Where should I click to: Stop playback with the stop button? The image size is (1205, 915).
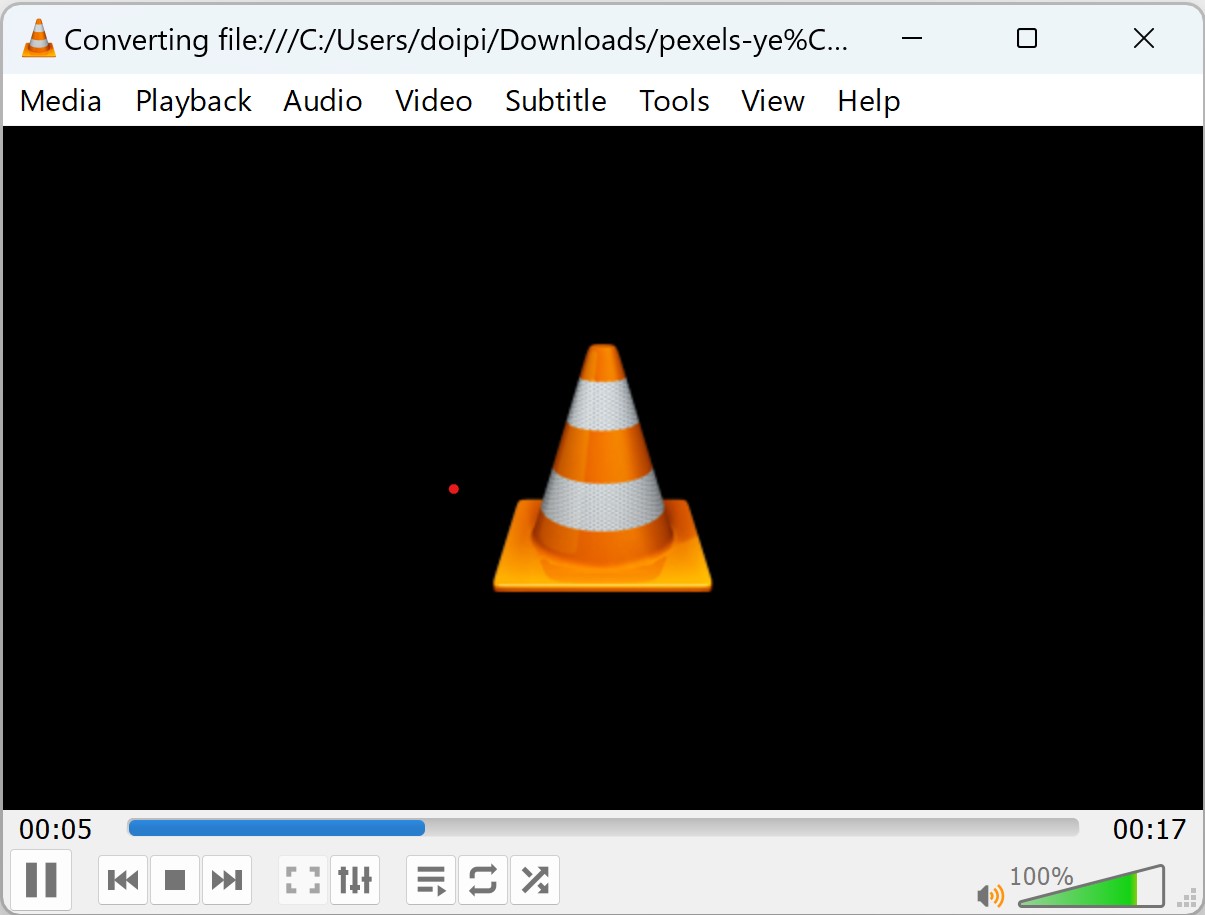[175, 880]
